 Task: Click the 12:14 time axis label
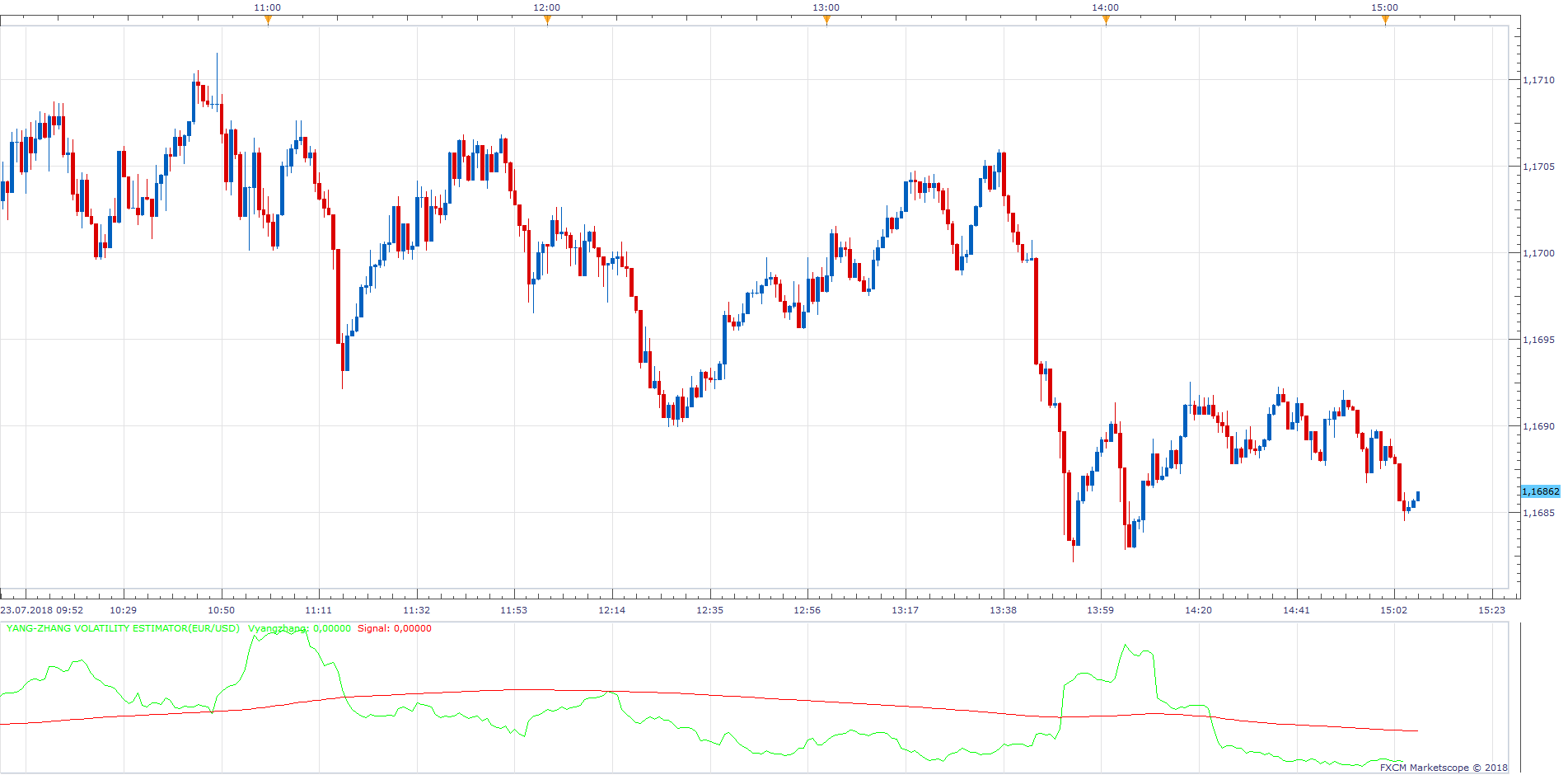pos(612,610)
